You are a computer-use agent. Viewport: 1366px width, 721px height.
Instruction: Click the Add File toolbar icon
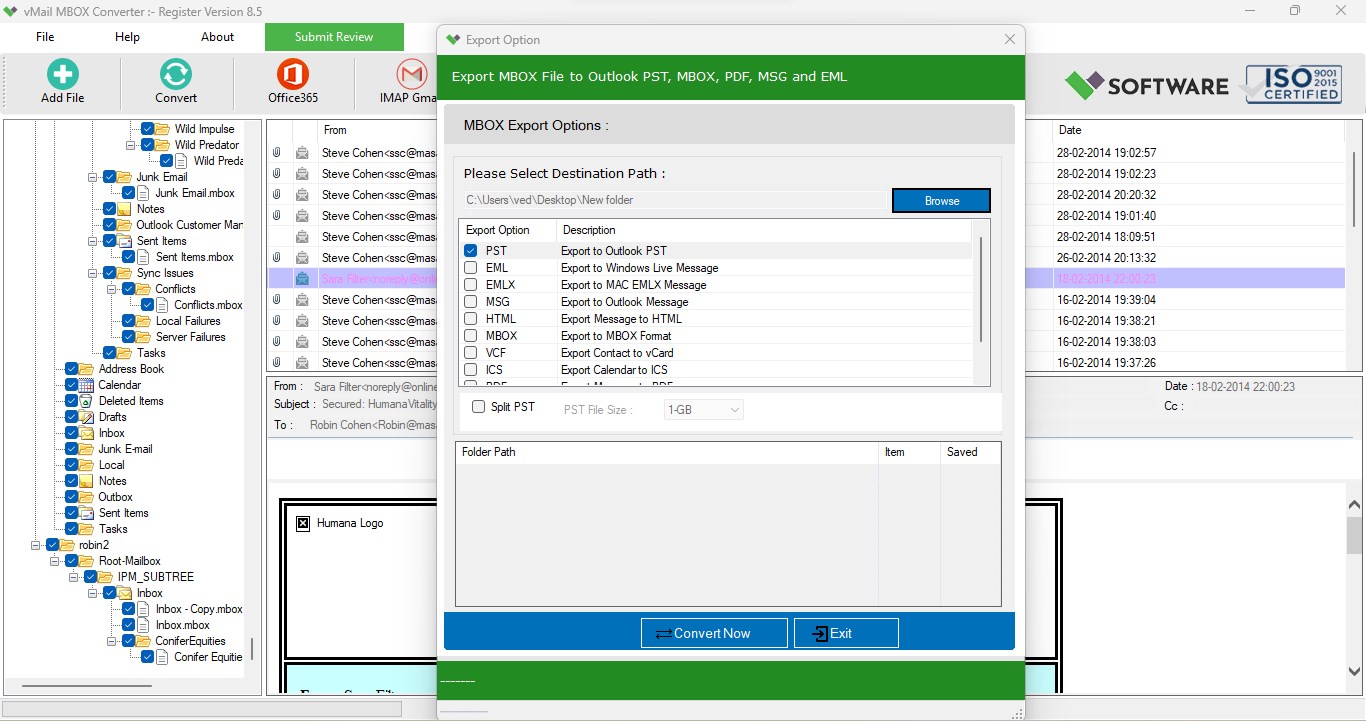click(x=62, y=74)
